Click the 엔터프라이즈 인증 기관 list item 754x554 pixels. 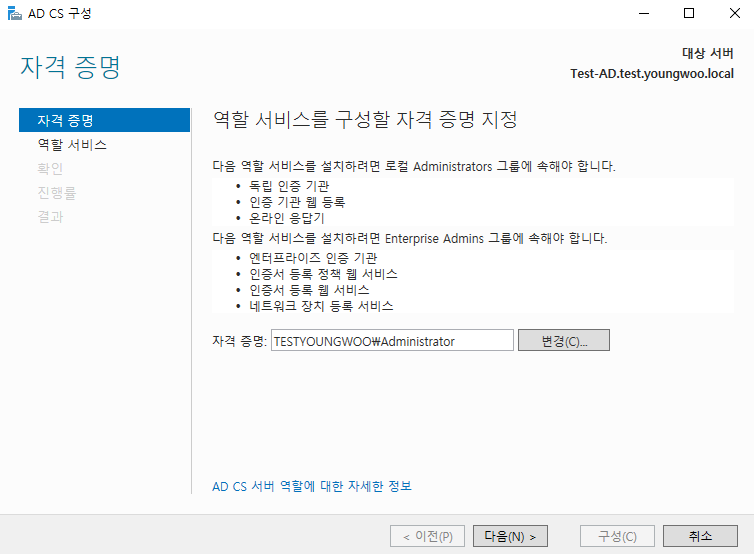[x=313, y=258]
